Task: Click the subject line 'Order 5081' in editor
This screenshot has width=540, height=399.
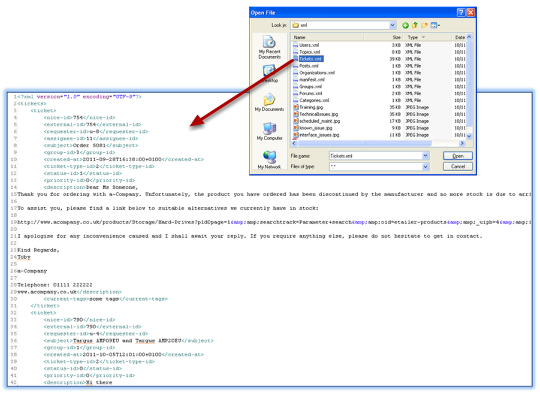Action: pyautogui.click(x=91, y=145)
